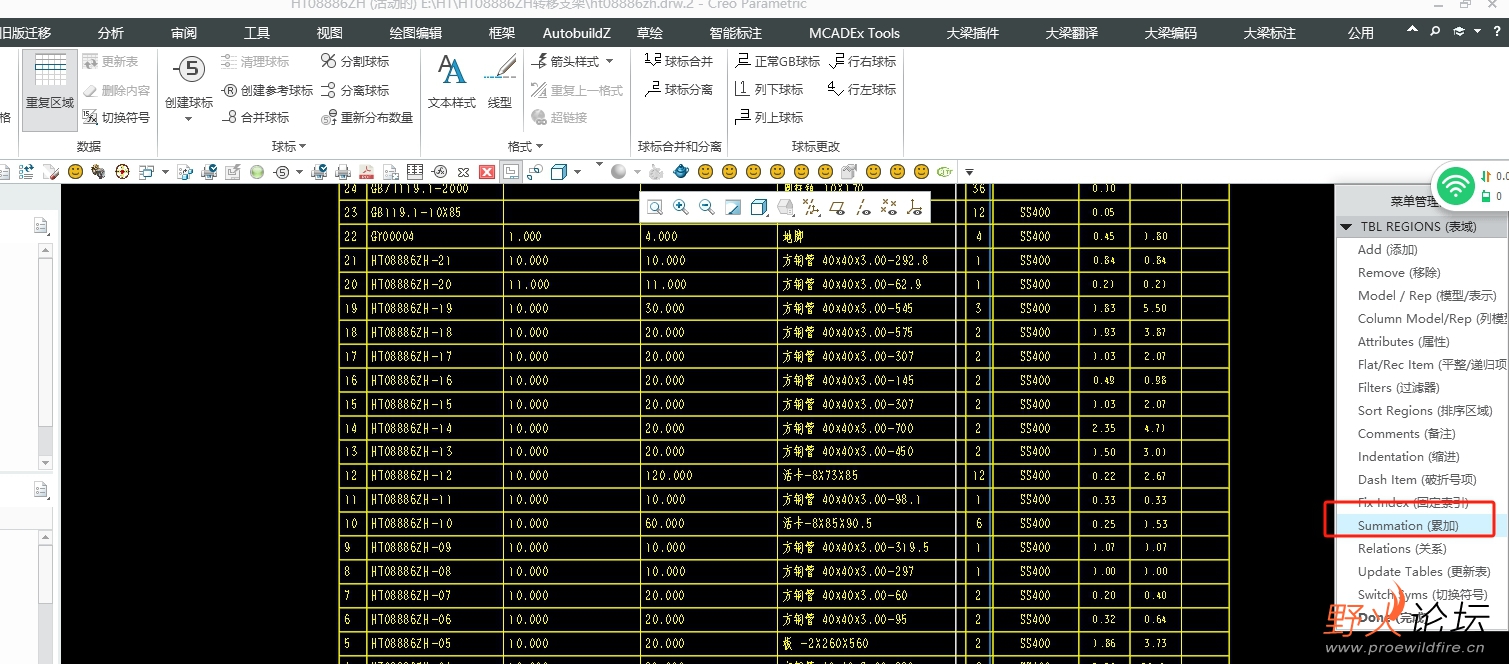
Task: Switch to the 视图 ribbon tab
Action: click(330, 33)
